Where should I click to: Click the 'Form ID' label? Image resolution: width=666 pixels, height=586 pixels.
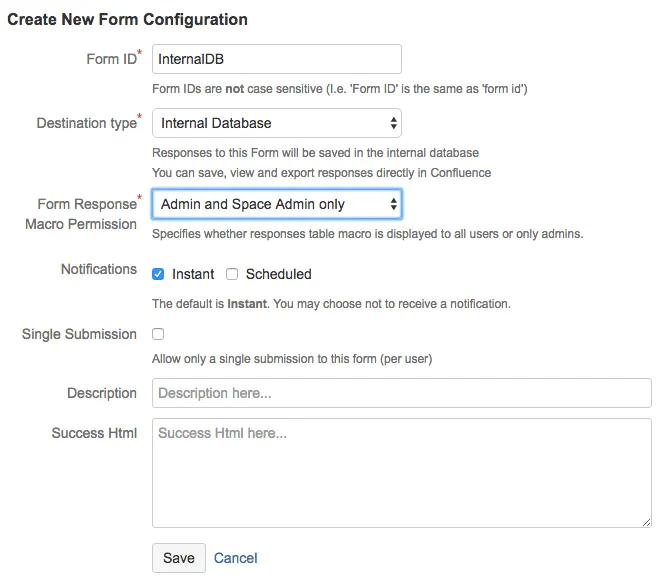point(111,59)
